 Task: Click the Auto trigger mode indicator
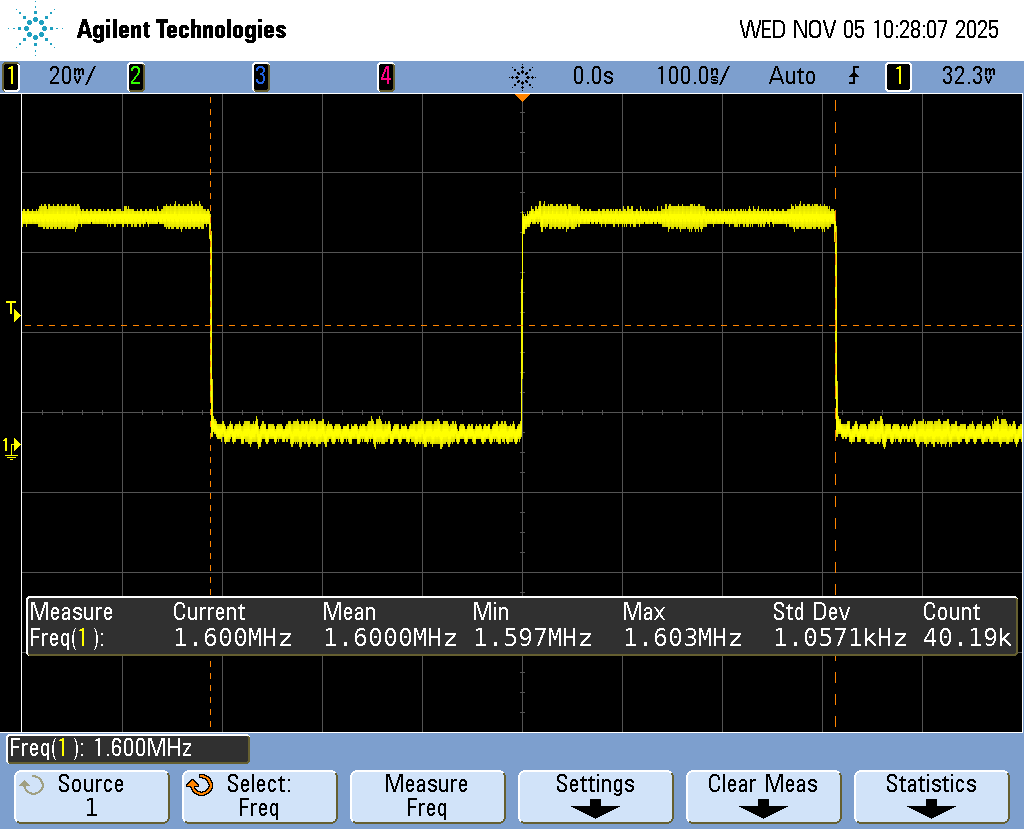tap(792, 75)
